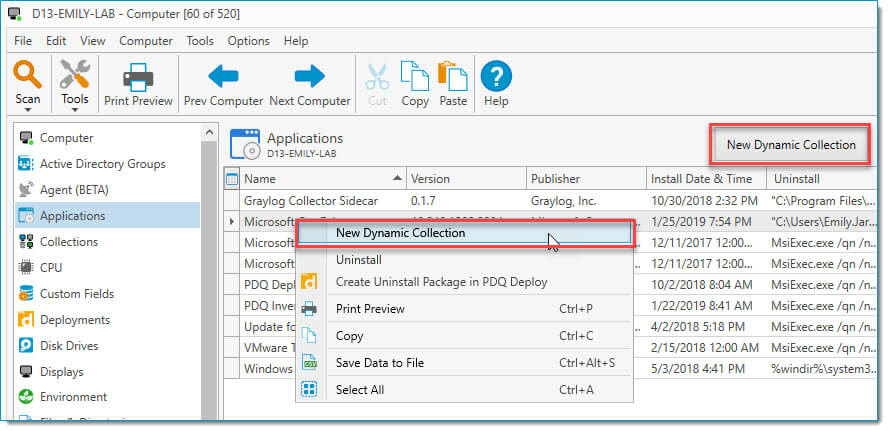Screen dimensions: 888x431
Task: Click the Print Preview printer icon
Action: point(138,77)
